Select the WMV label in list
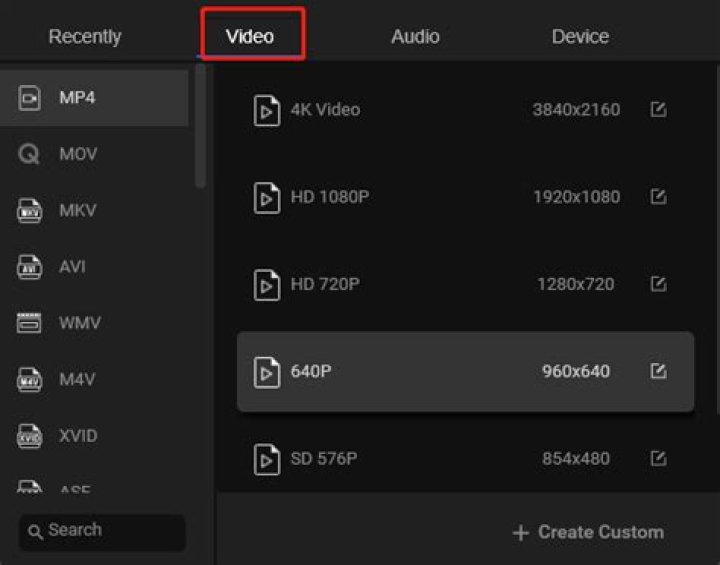Screen dimensions: 720x565 (x=80, y=323)
